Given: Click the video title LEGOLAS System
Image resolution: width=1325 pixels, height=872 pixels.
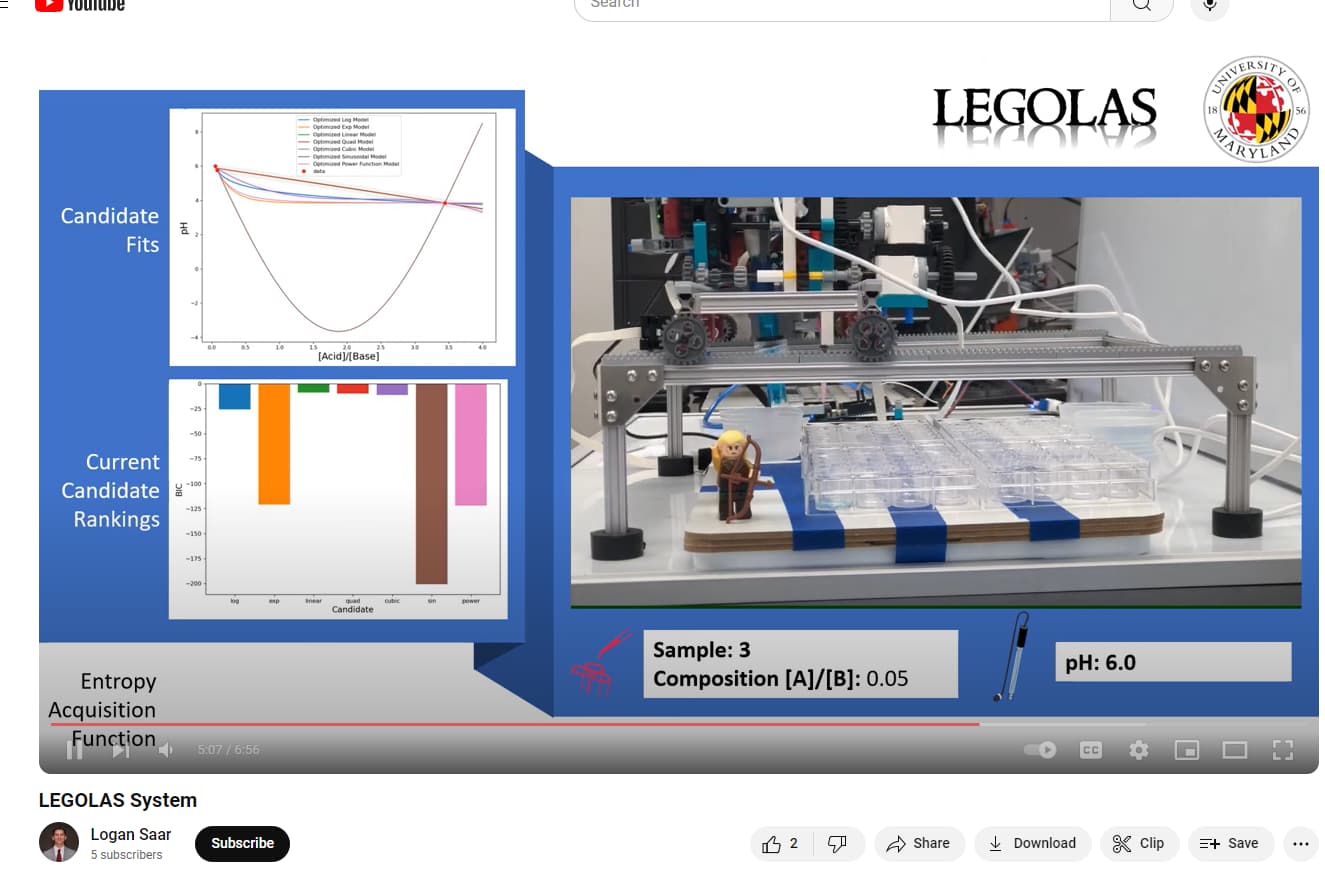Looking at the screenshot, I should tap(118, 800).
